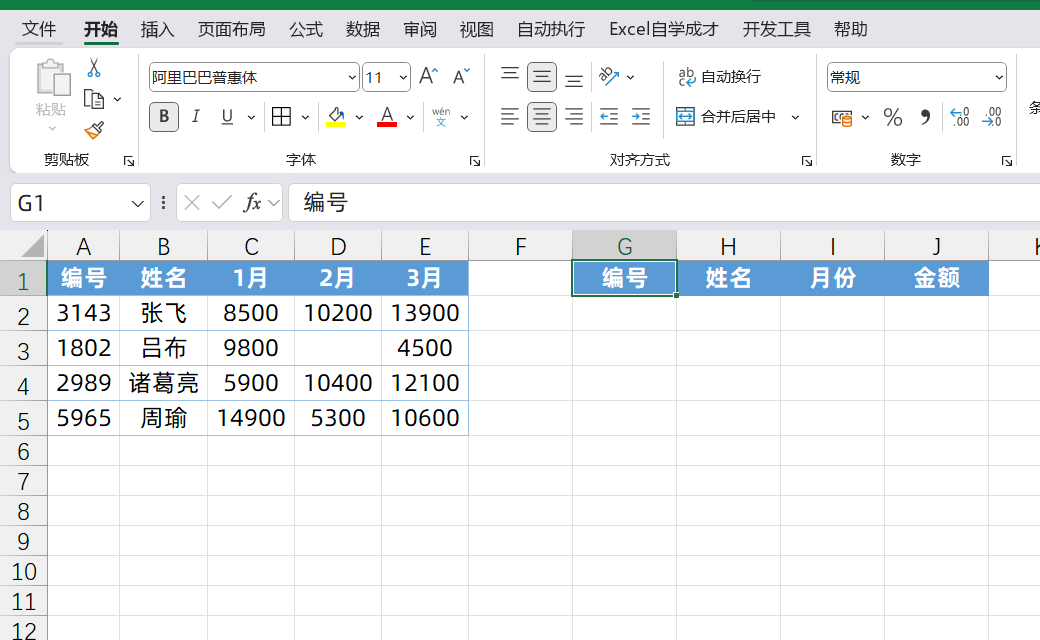Select cell containing 诸葛亮

(x=164, y=383)
